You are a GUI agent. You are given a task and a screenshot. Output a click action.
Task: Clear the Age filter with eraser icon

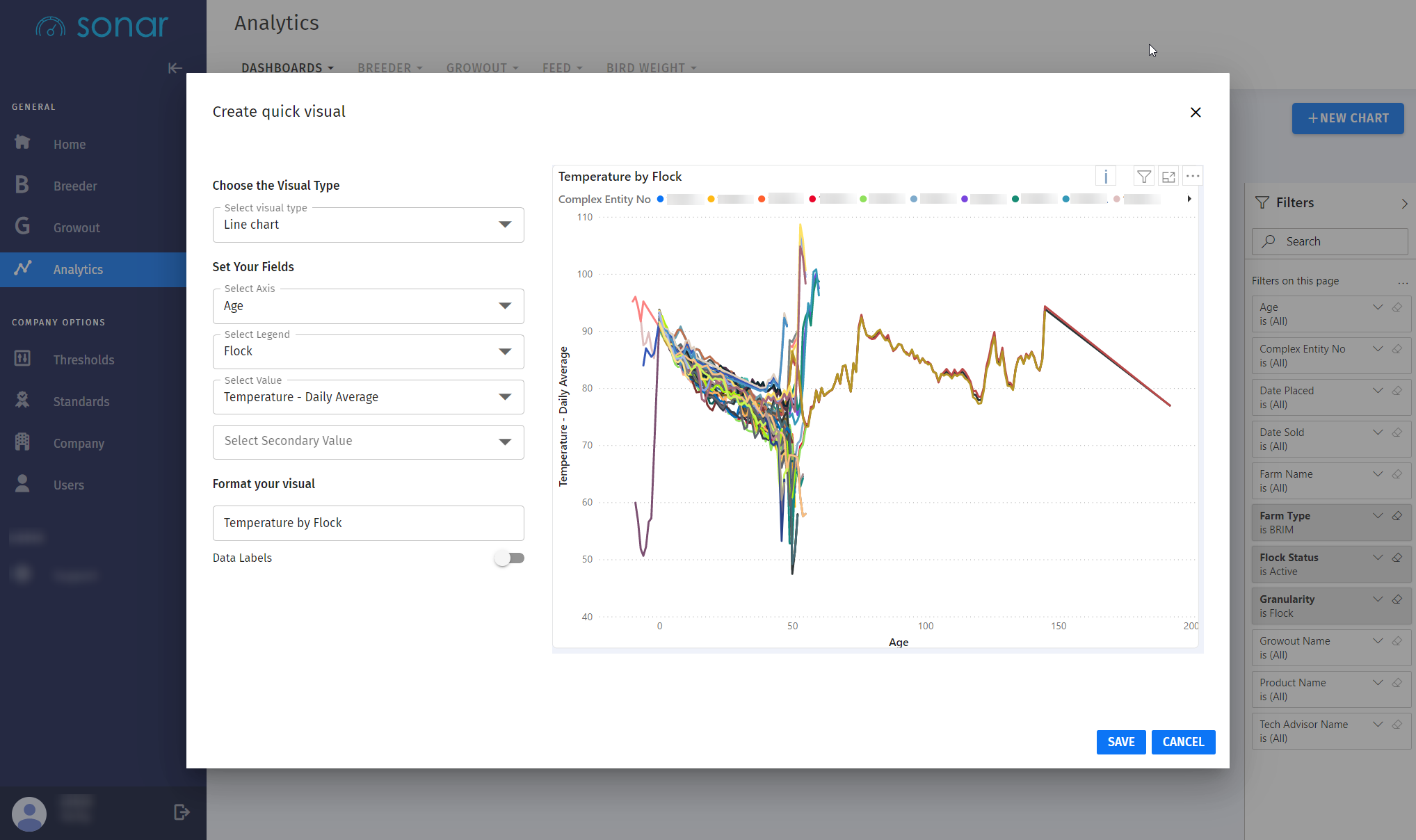point(1397,307)
